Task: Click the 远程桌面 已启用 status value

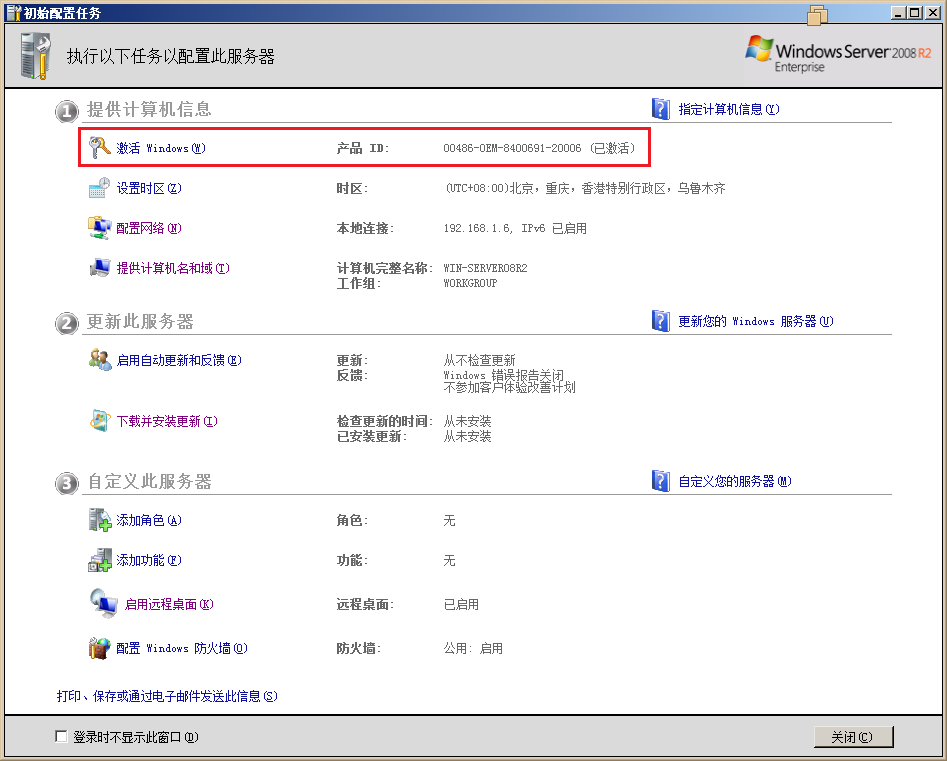Action: coord(461,605)
